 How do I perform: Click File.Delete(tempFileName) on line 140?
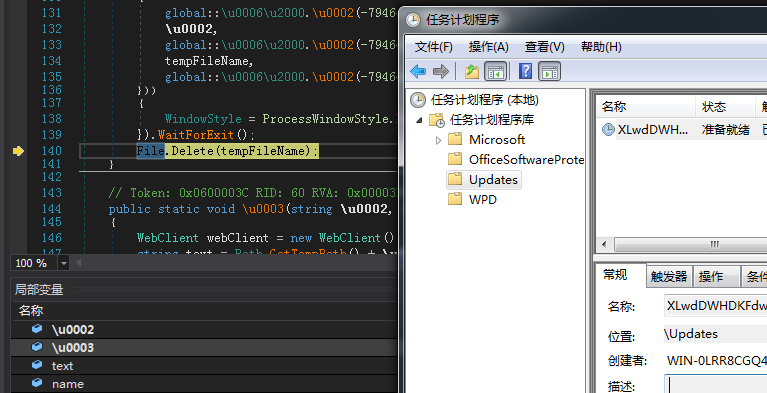(x=227, y=151)
